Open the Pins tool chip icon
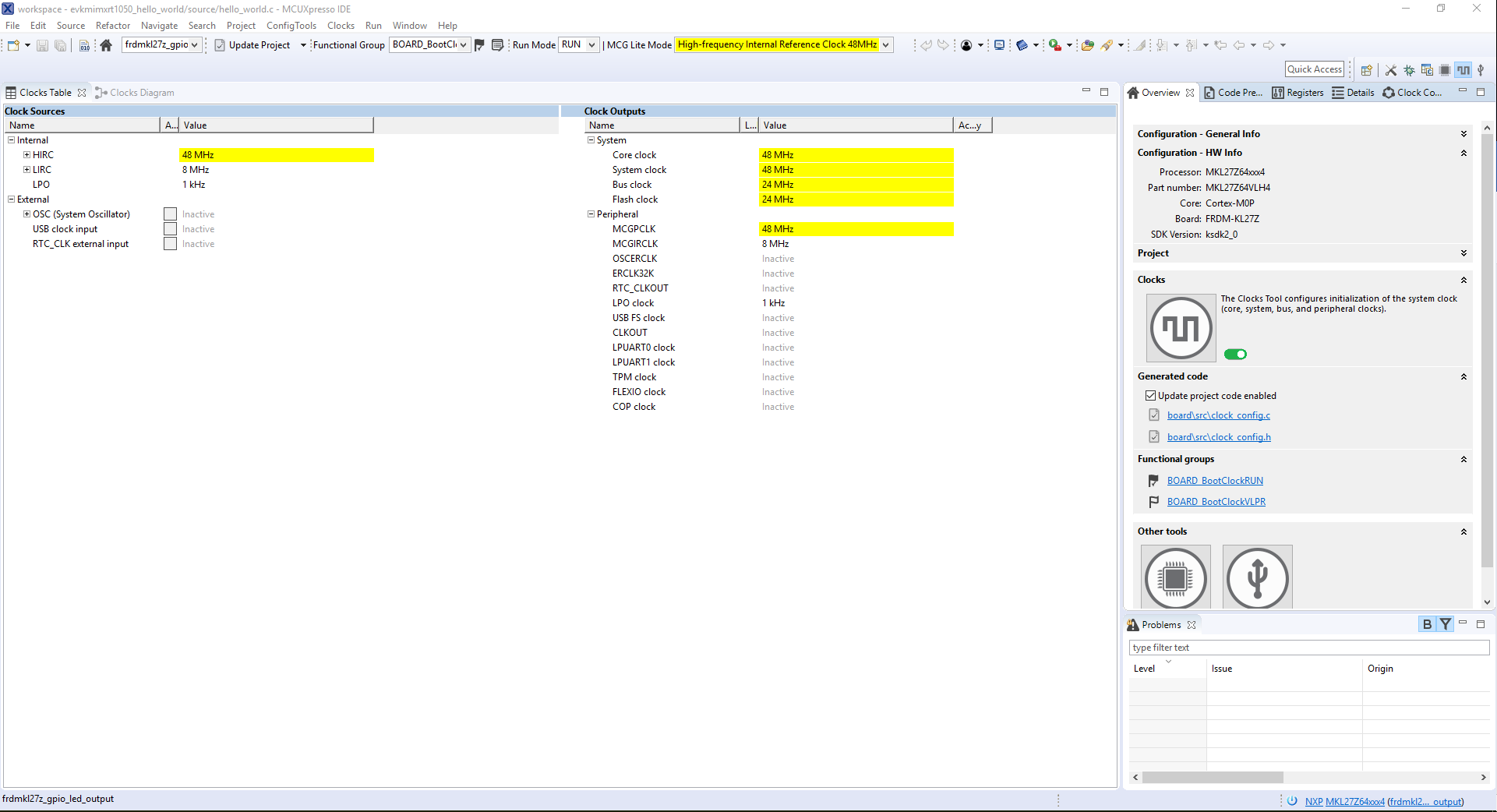 pos(1175,577)
